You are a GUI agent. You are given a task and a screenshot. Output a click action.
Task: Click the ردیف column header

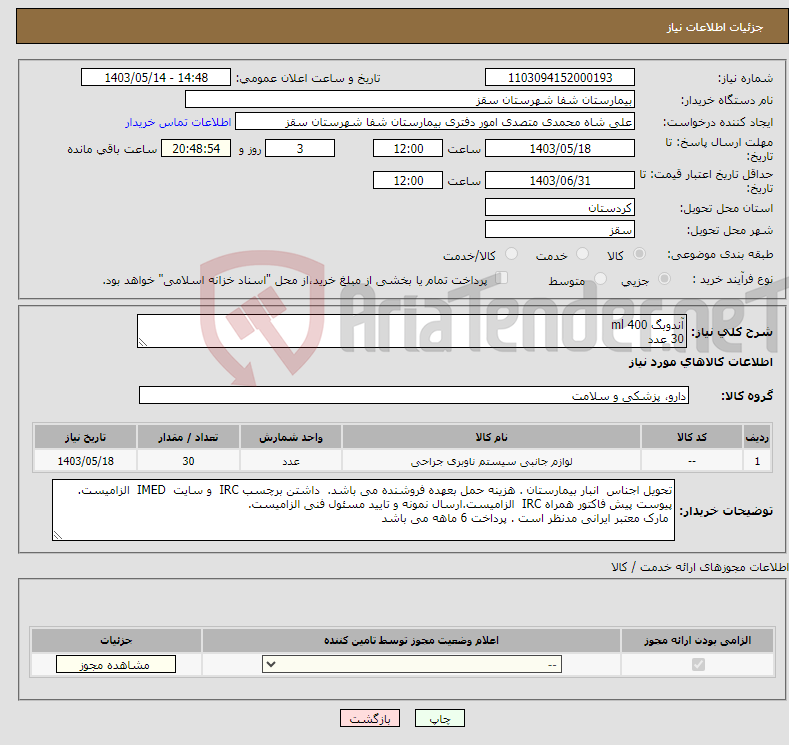pyautogui.click(x=757, y=437)
